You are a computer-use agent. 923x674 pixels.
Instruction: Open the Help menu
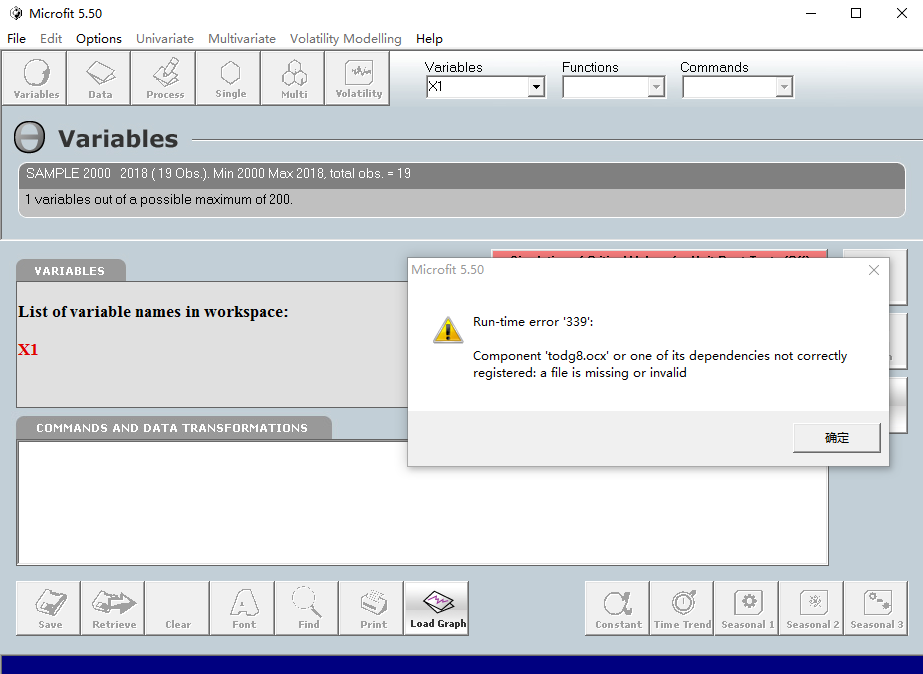(x=429, y=39)
